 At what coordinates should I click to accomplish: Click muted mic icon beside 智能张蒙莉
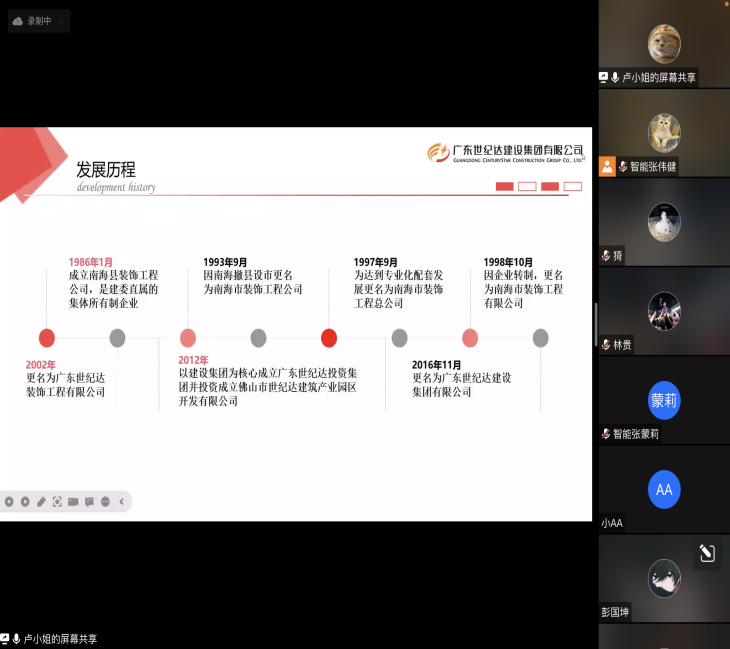[606, 434]
